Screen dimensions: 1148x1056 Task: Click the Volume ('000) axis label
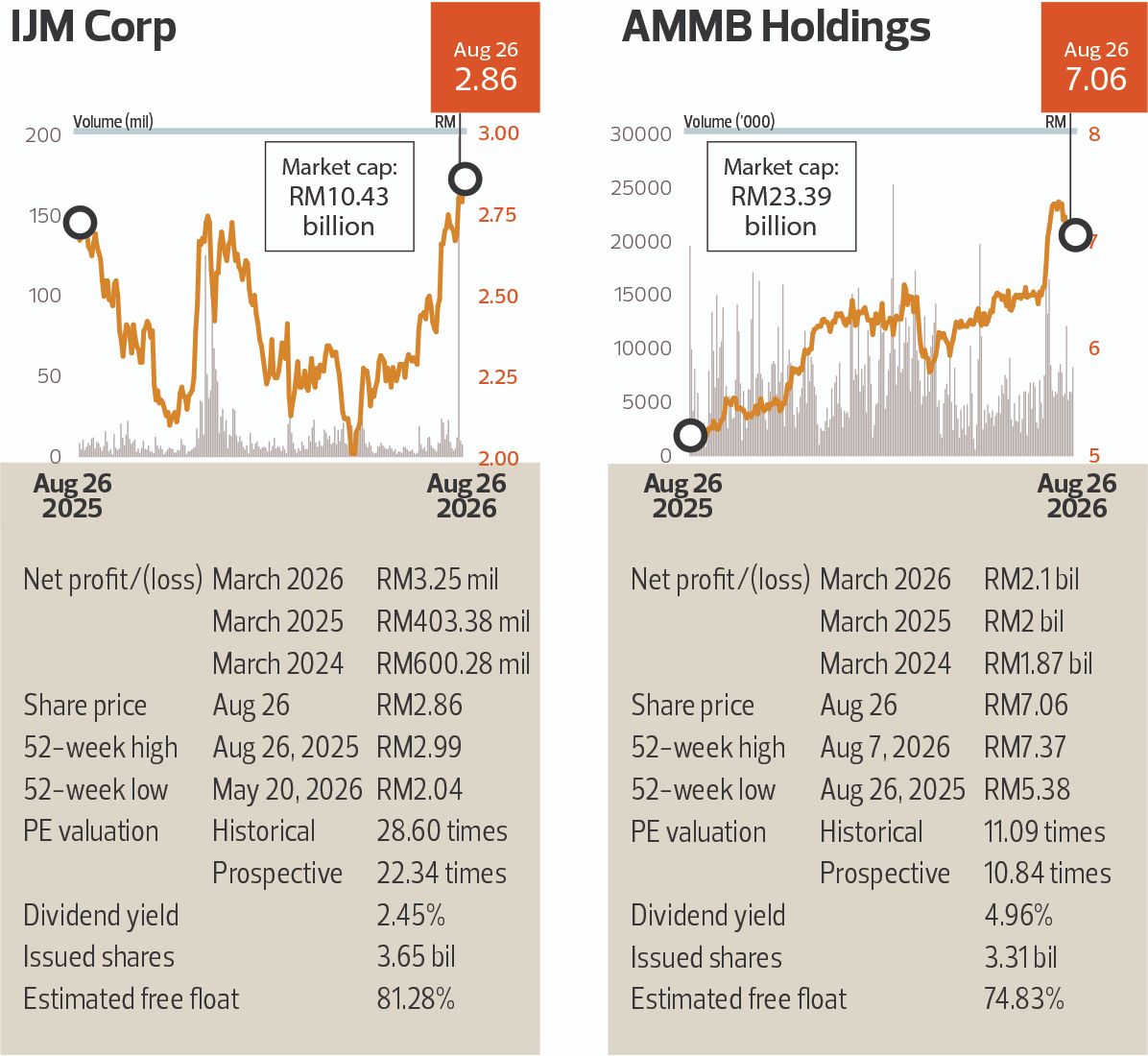tap(729, 122)
